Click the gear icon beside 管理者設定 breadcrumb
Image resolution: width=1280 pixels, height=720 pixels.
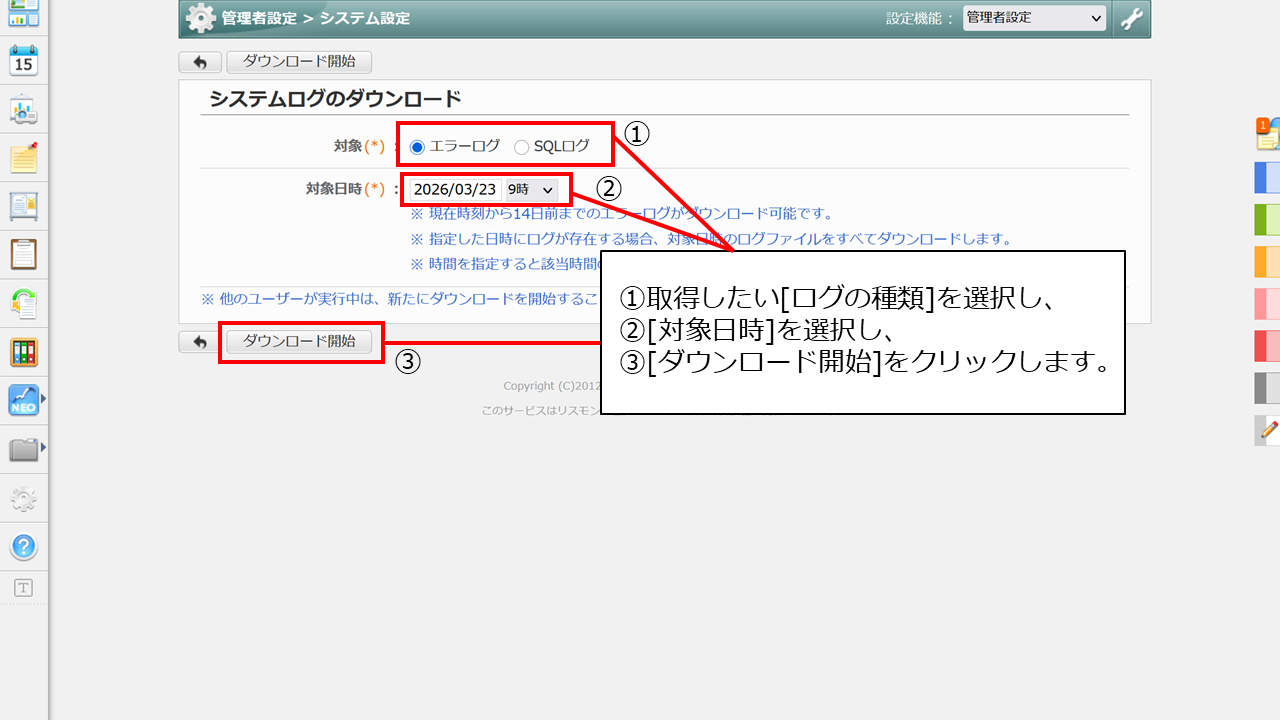[201, 18]
